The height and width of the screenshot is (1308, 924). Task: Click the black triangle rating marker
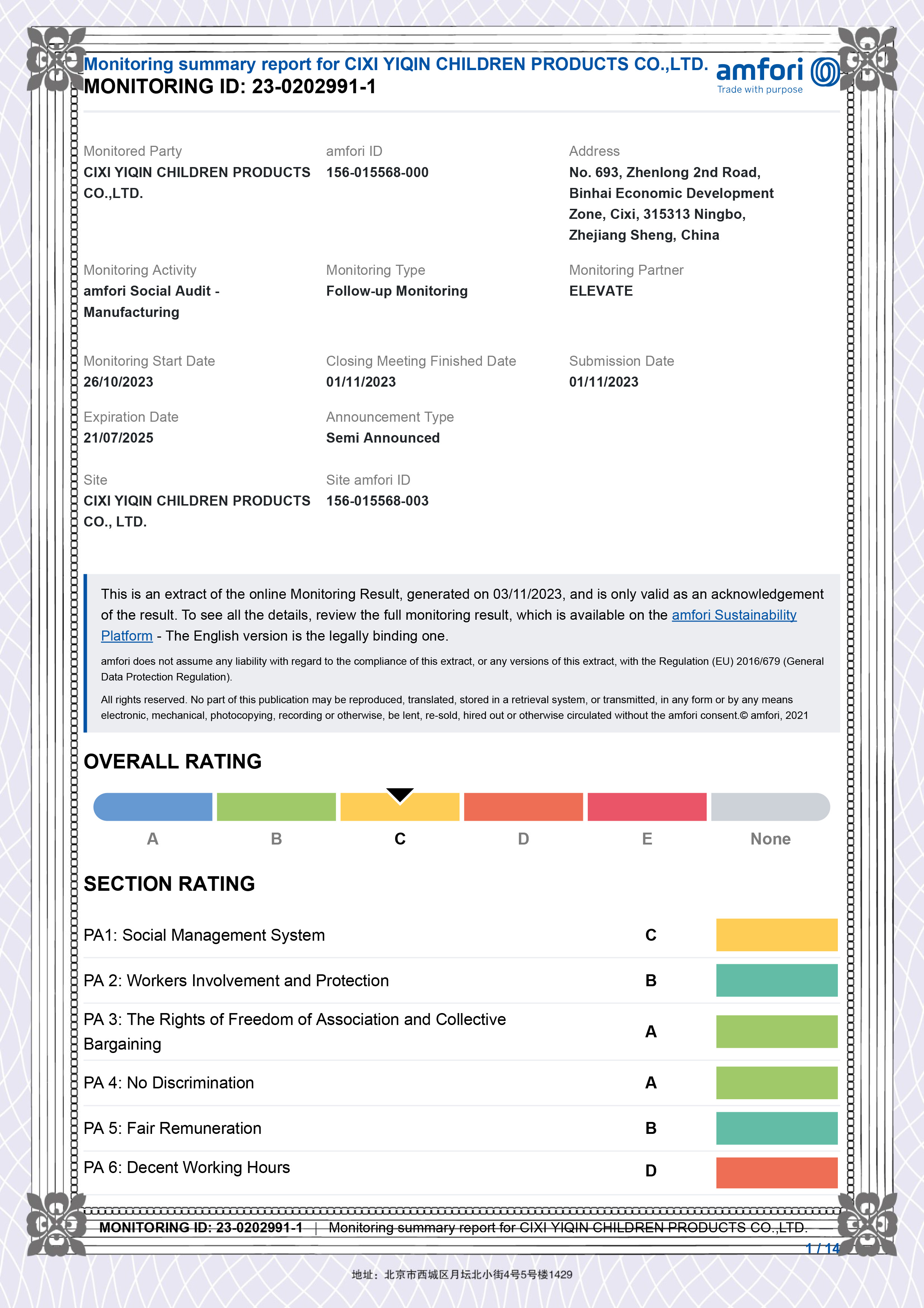[400, 795]
